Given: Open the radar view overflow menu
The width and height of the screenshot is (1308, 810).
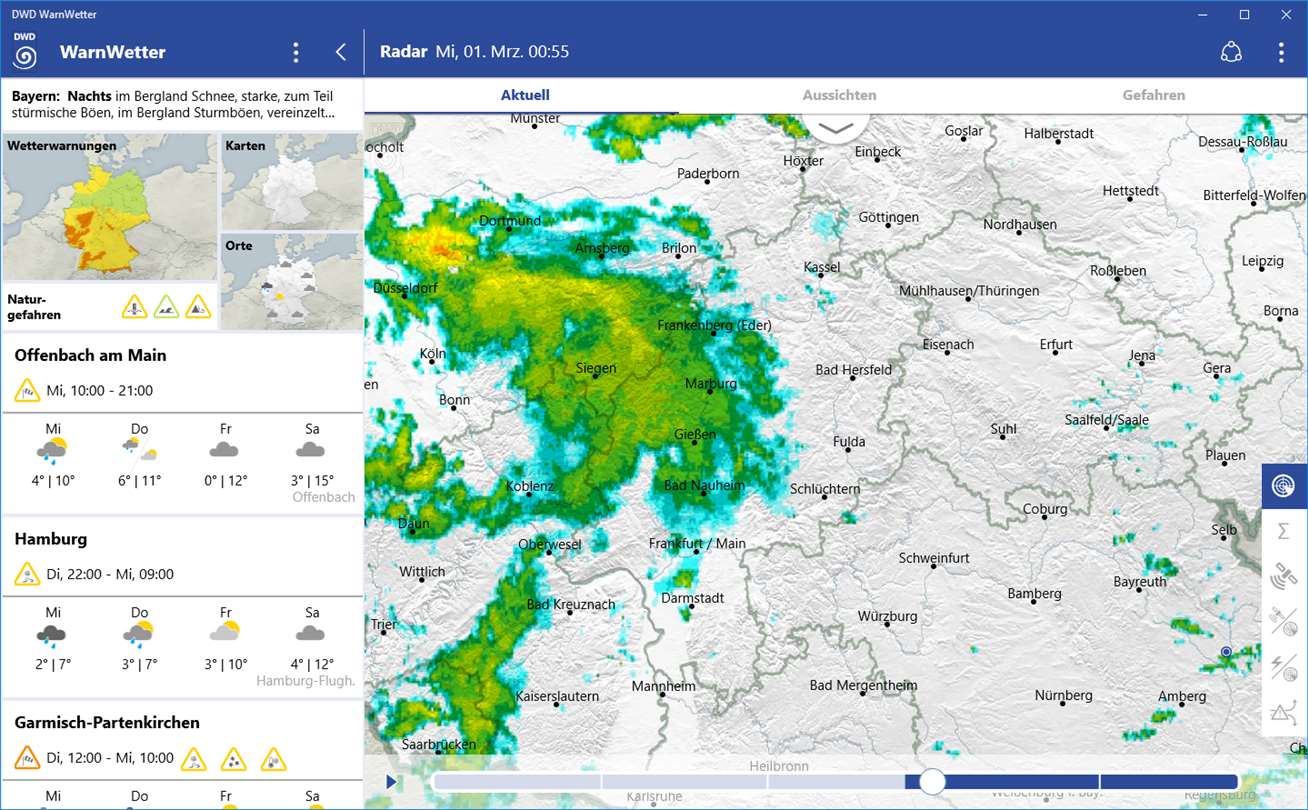Looking at the screenshot, I should 1281,52.
